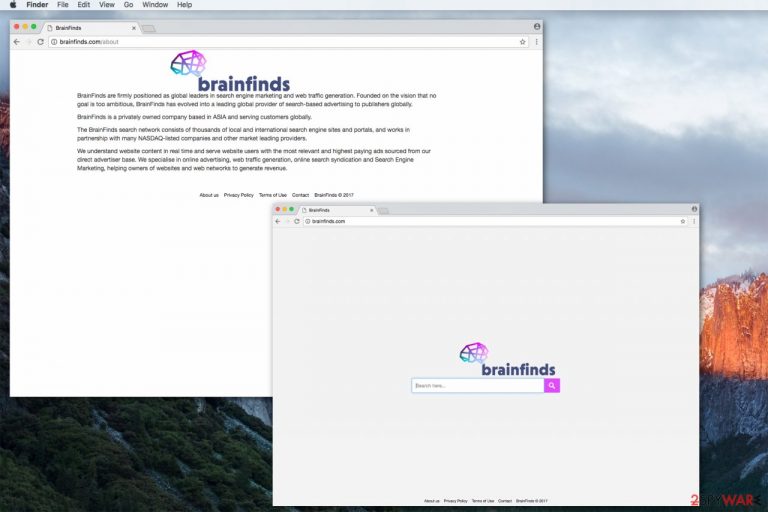Screen dimensions: 768x512
Task: Open a new tab in the about-page window
Action: [x=148, y=29]
